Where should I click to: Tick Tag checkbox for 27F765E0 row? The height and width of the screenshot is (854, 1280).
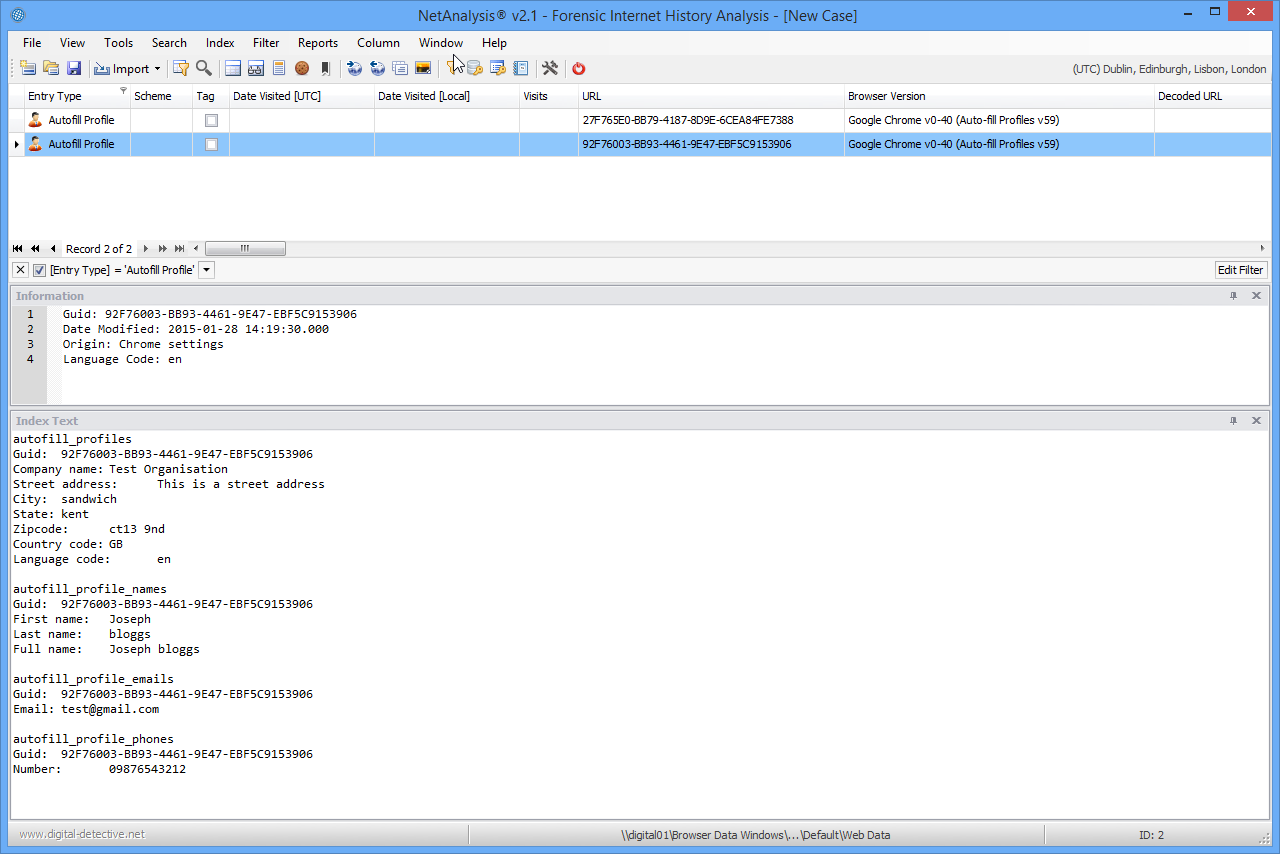tap(211, 120)
